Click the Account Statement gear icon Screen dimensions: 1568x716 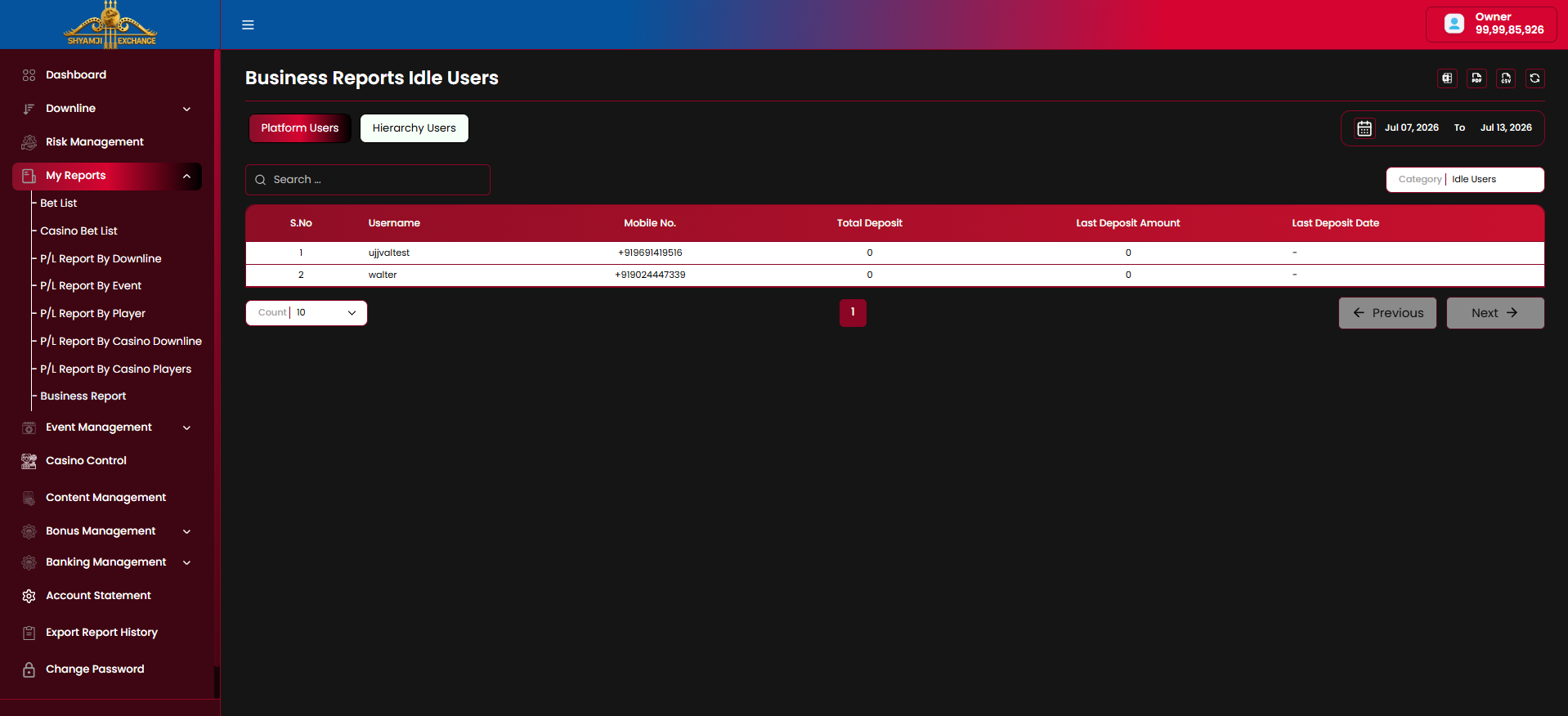29,596
